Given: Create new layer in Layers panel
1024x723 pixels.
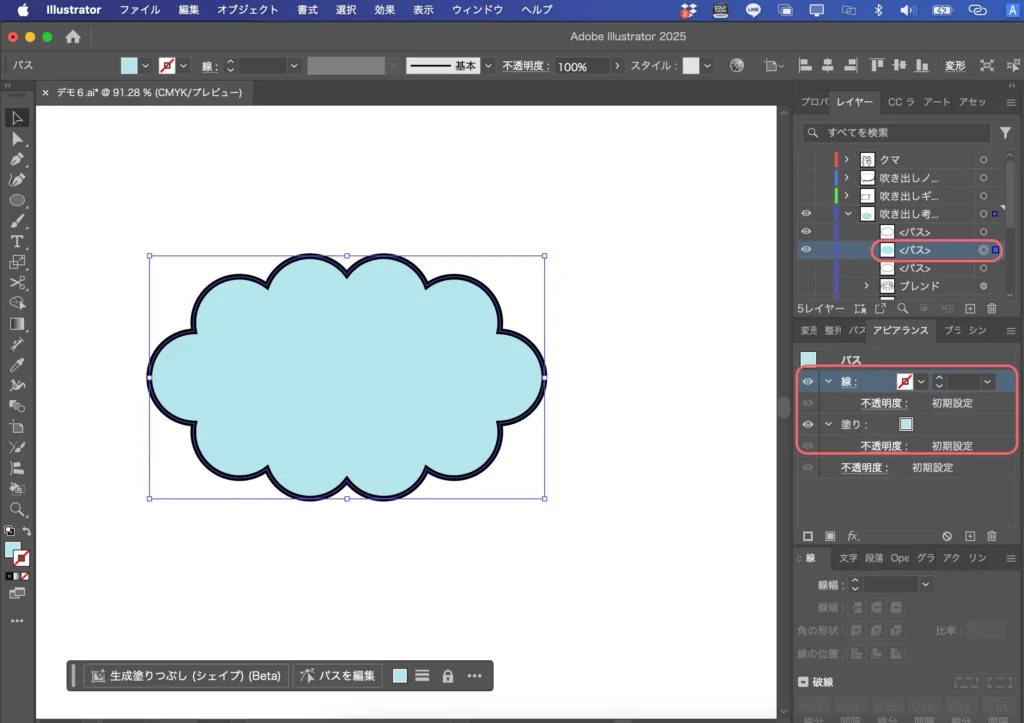Looking at the screenshot, I should 969,309.
